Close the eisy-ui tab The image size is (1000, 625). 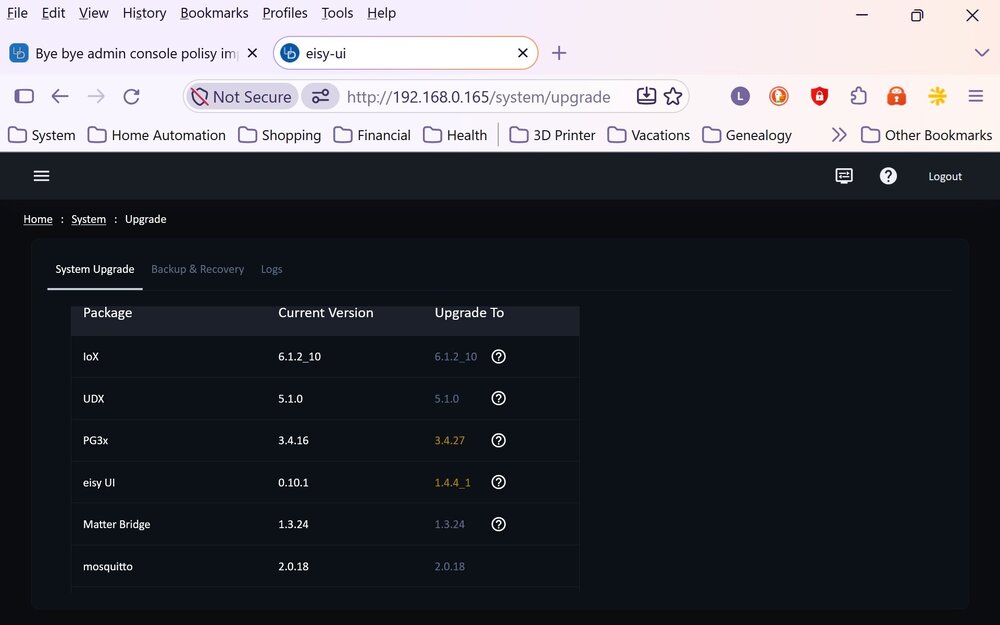[x=523, y=53]
